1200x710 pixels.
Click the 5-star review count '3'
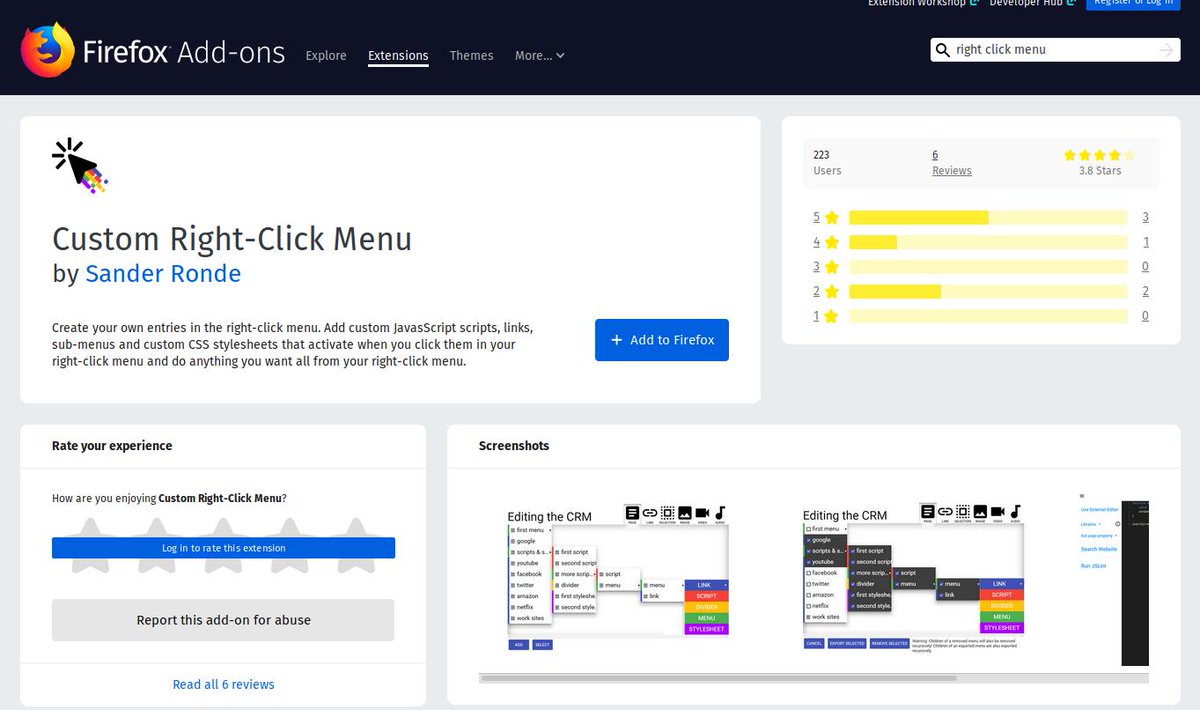click(x=1145, y=217)
